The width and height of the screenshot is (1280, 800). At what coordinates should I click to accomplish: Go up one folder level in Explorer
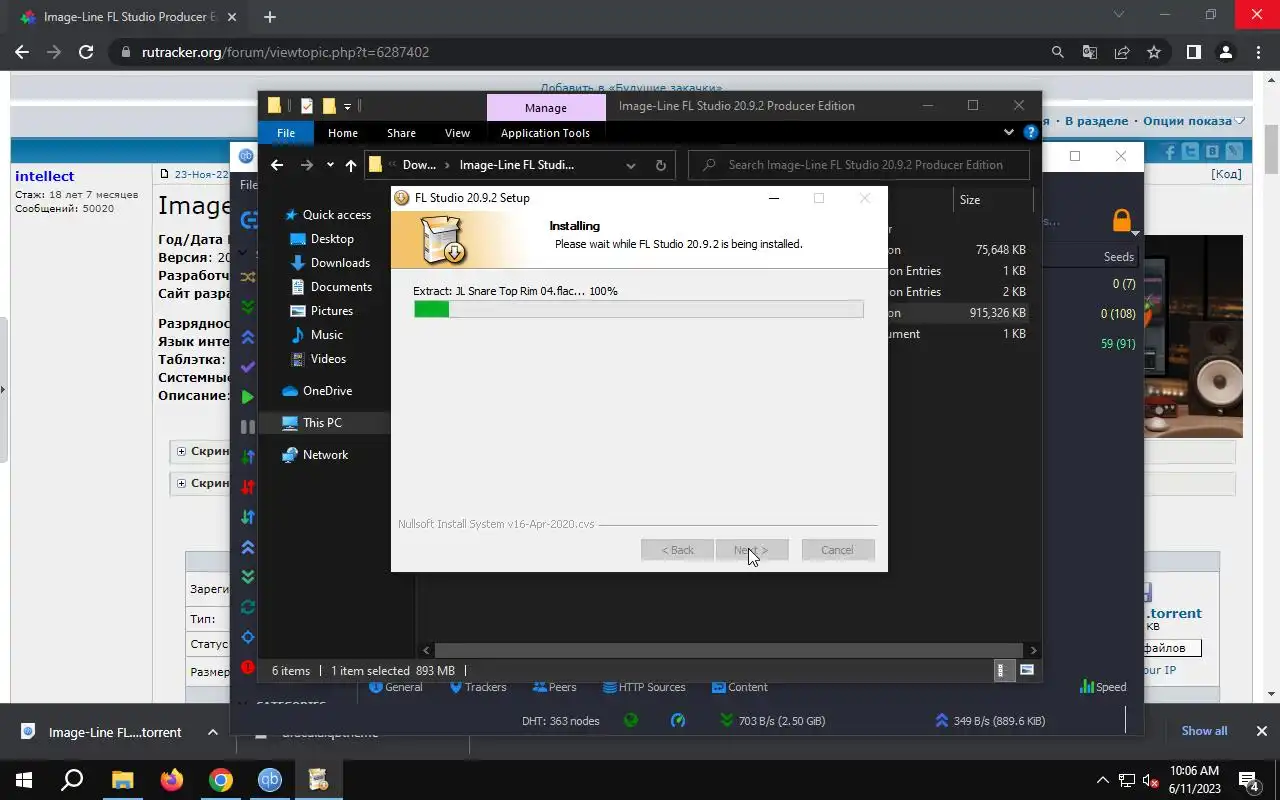coord(351,165)
